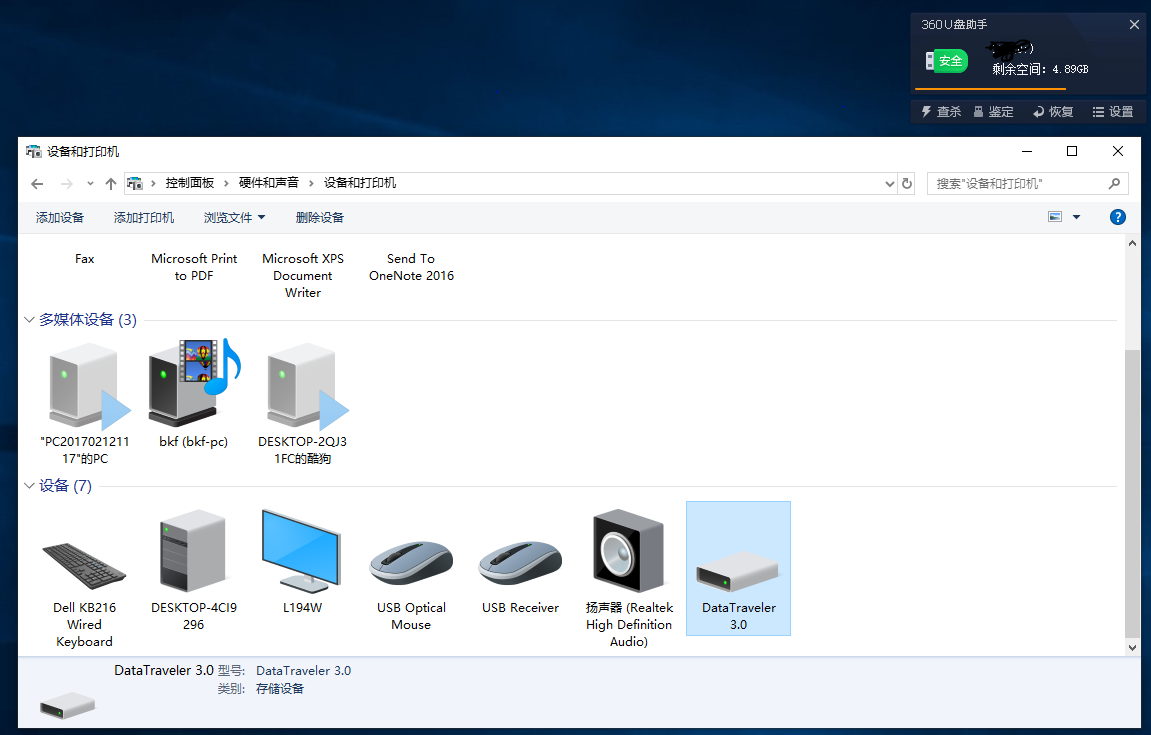
Task: Collapse the 设备 (7) group
Action: click(x=29, y=485)
